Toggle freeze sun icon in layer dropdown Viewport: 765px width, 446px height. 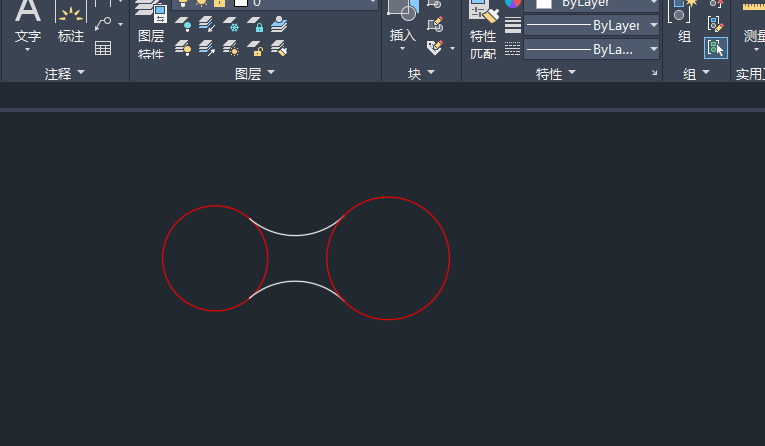201,3
